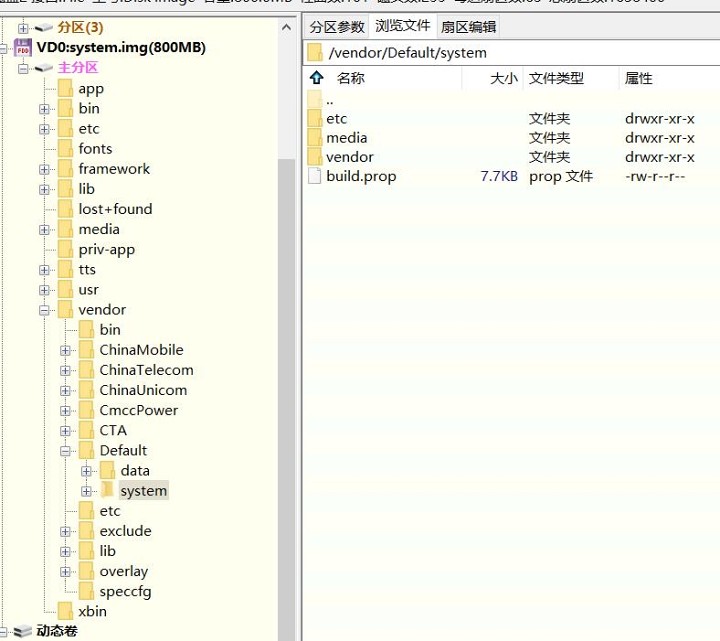Screen dimensions: 720x641
Task: Select the ChinaTelecom tree item
Action: (146, 370)
